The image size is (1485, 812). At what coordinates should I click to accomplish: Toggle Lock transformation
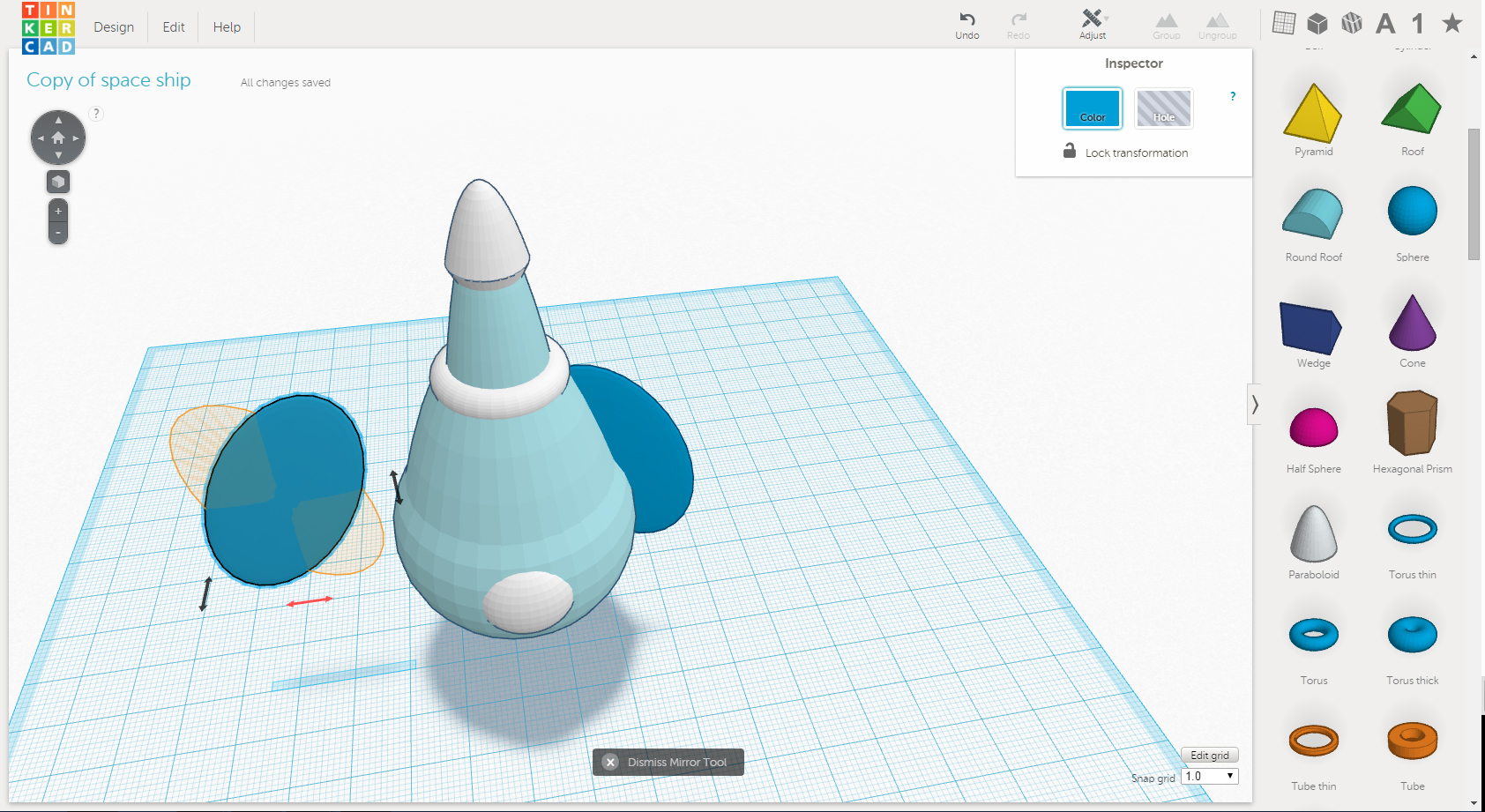click(1125, 152)
